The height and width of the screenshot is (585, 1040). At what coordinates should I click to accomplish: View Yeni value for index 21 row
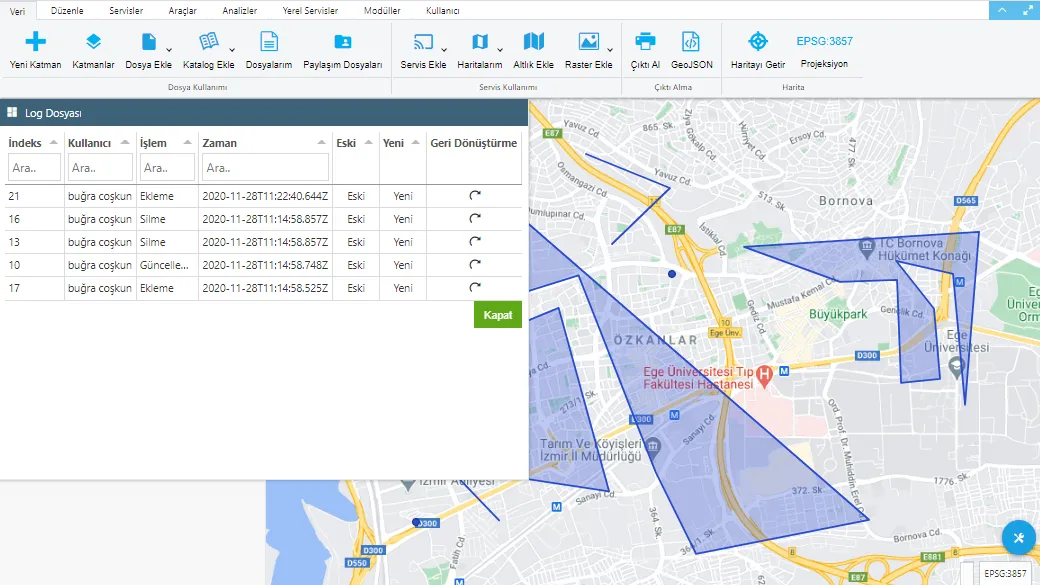click(x=403, y=196)
